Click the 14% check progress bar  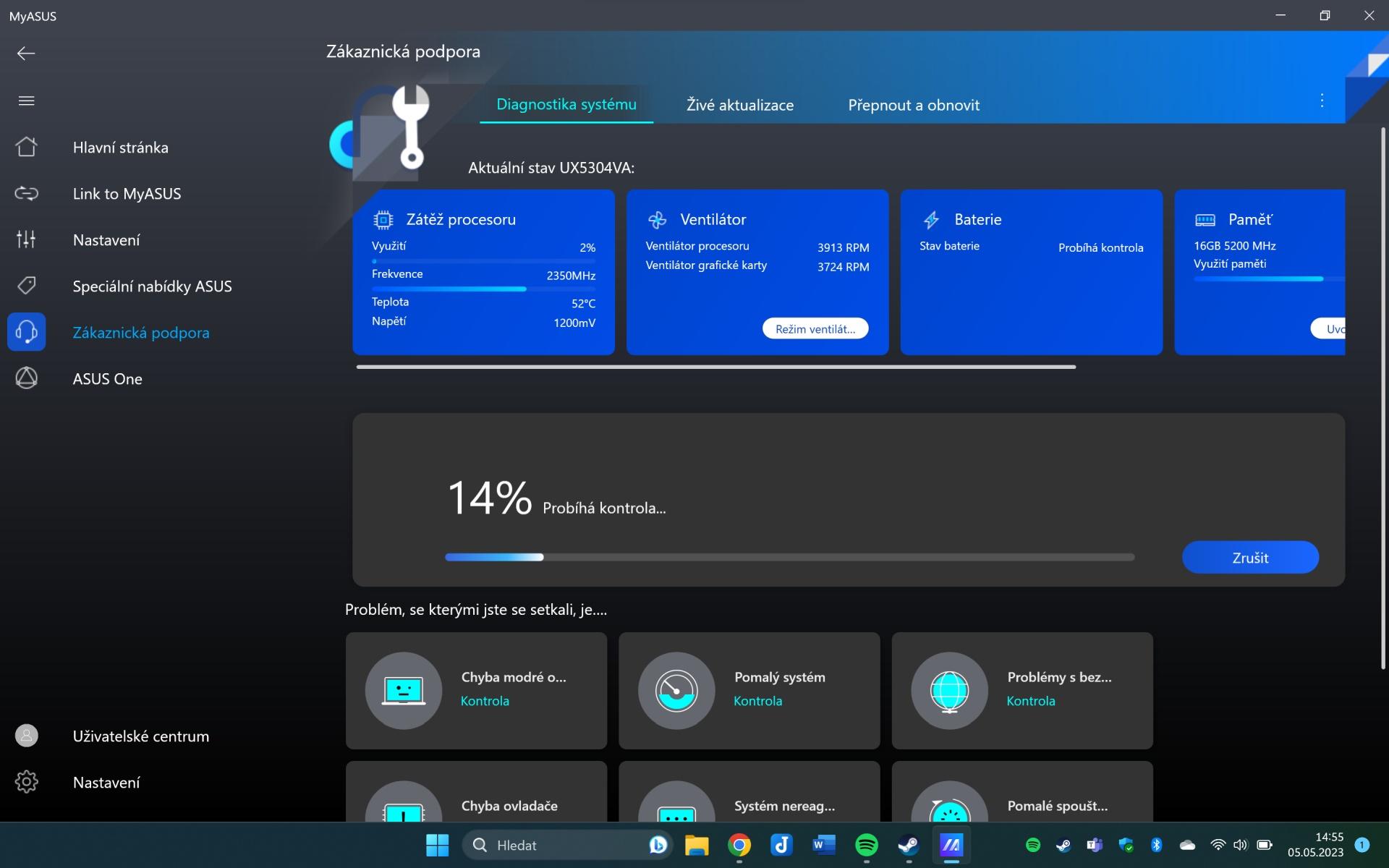point(789,557)
